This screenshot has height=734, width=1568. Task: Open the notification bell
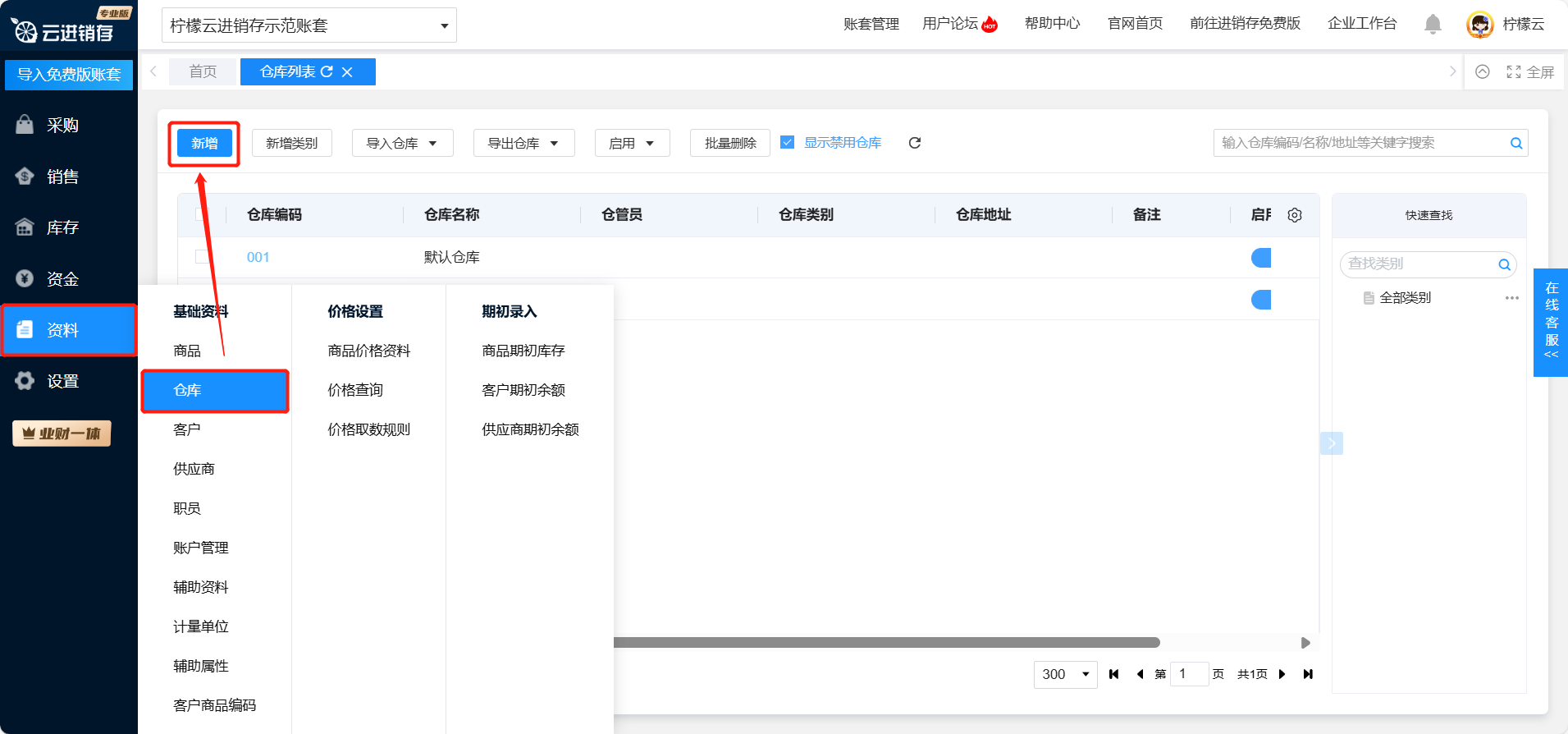pyautogui.click(x=1433, y=25)
